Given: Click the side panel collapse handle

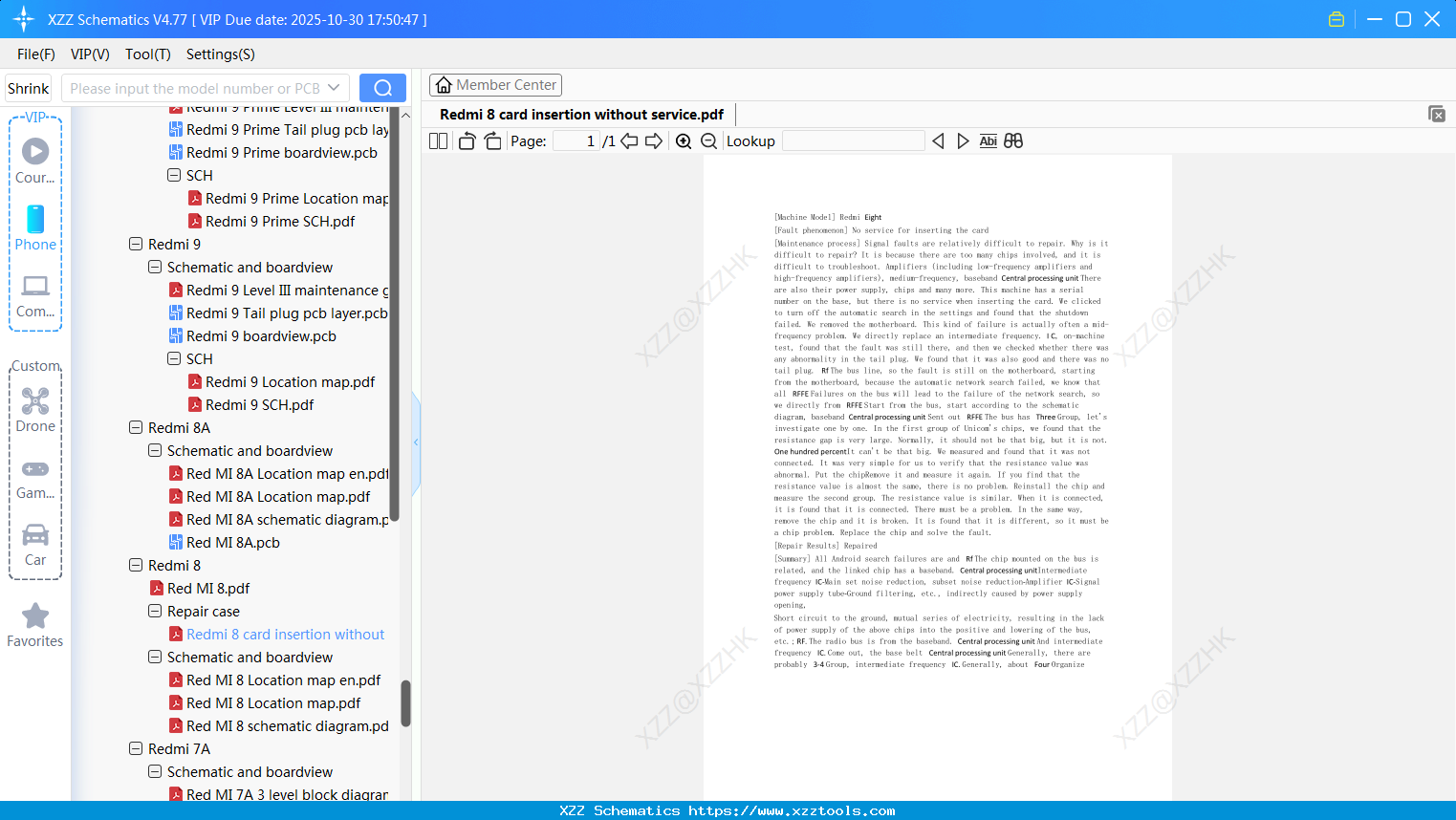Looking at the screenshot, I should click(416, 442).
